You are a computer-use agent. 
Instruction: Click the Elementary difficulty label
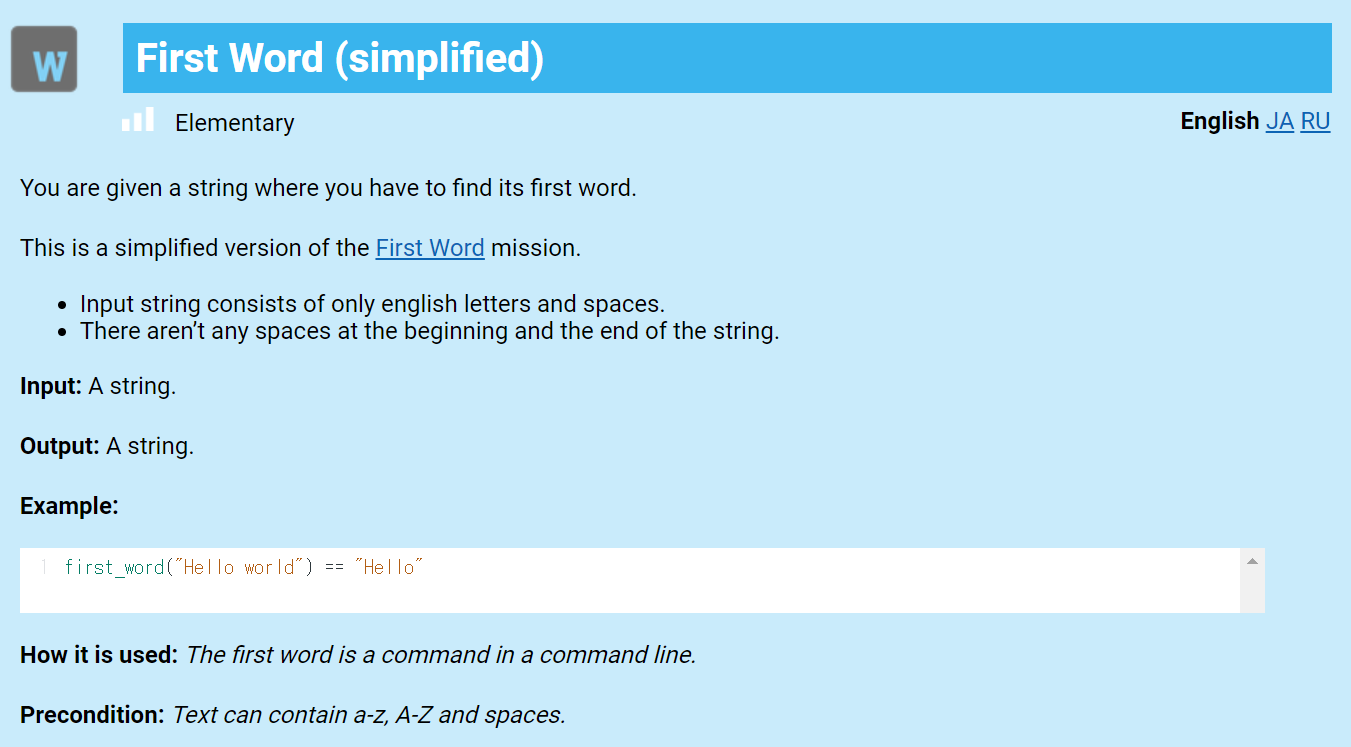point(234,123)
